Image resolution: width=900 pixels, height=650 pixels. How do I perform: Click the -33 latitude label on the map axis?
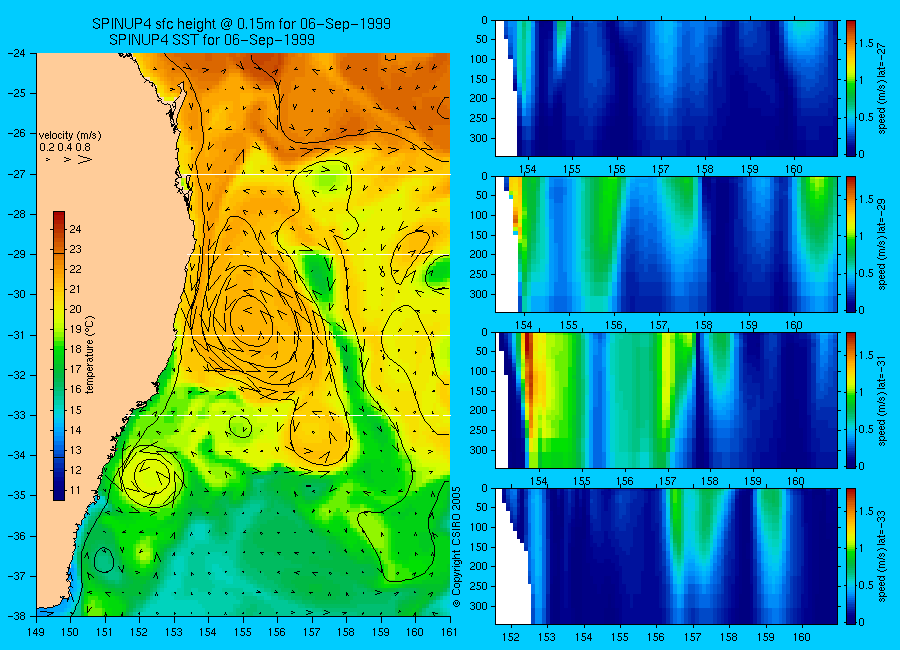17,415
